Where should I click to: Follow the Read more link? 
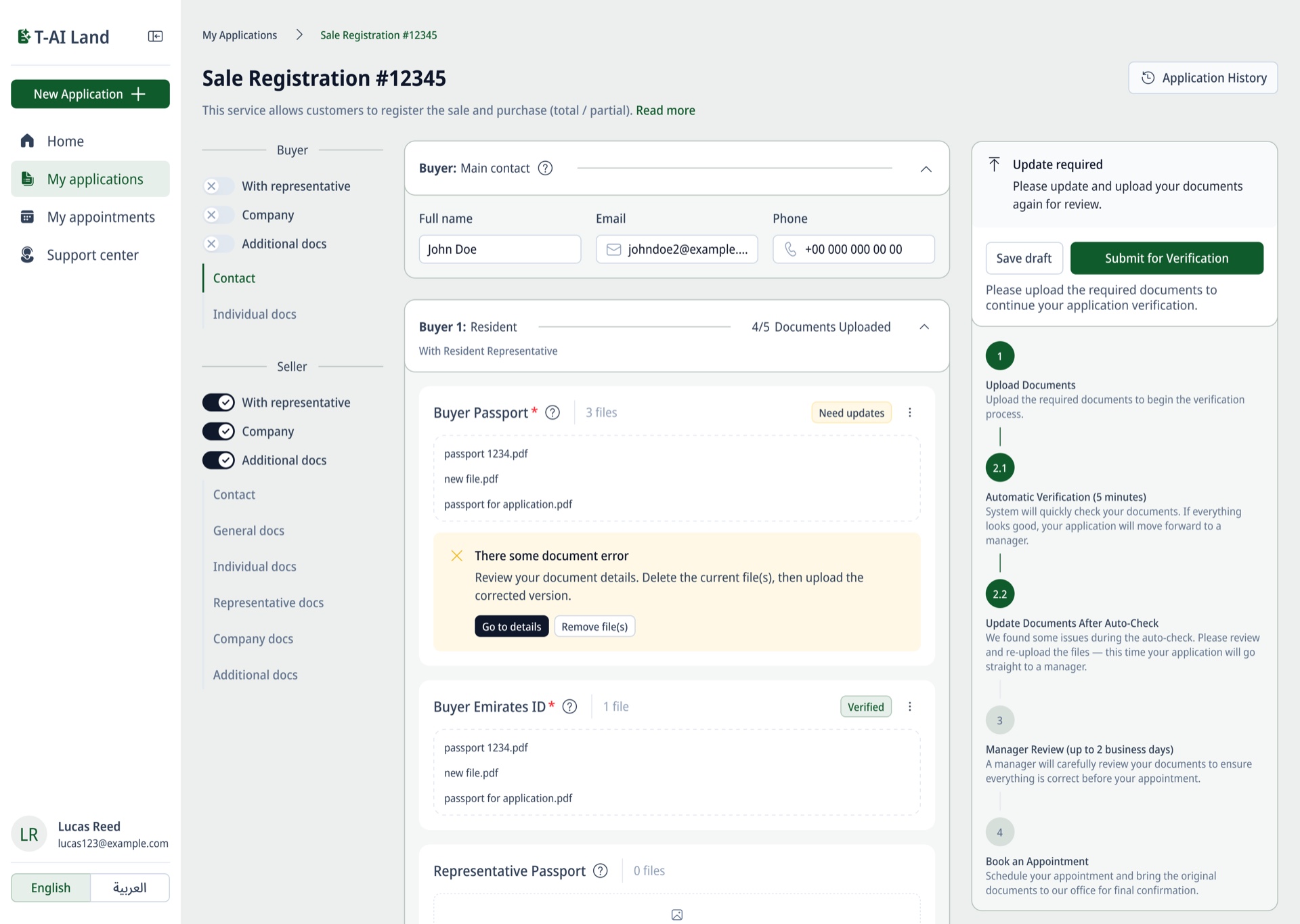pyautogui.click(x=666, y=110)
